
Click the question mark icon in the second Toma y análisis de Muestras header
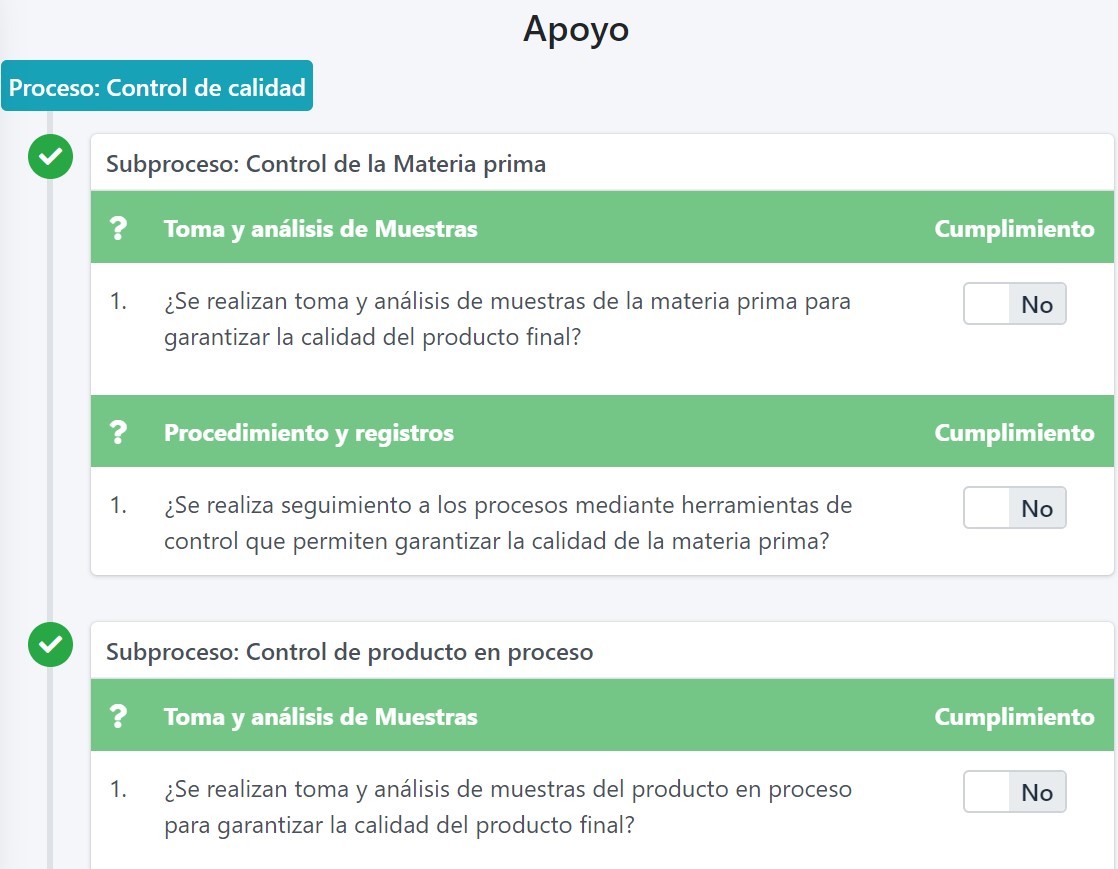tap(120, 716)
